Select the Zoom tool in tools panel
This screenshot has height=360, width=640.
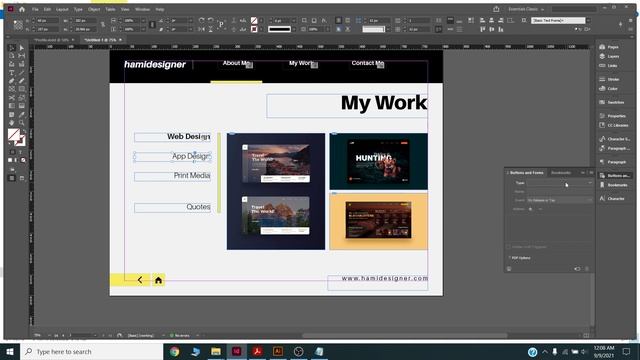22,122
